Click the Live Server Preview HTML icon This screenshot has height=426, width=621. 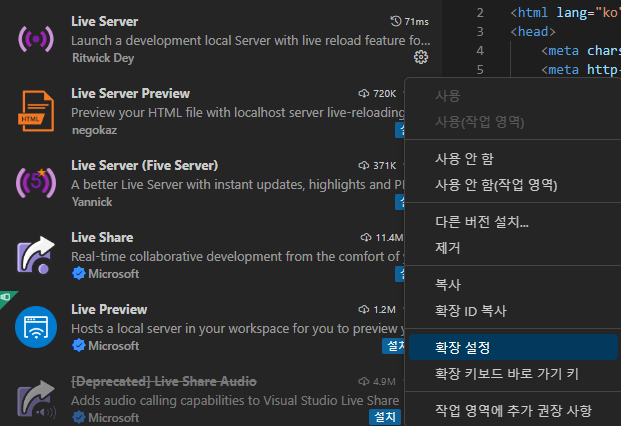(x=36, y=111)
